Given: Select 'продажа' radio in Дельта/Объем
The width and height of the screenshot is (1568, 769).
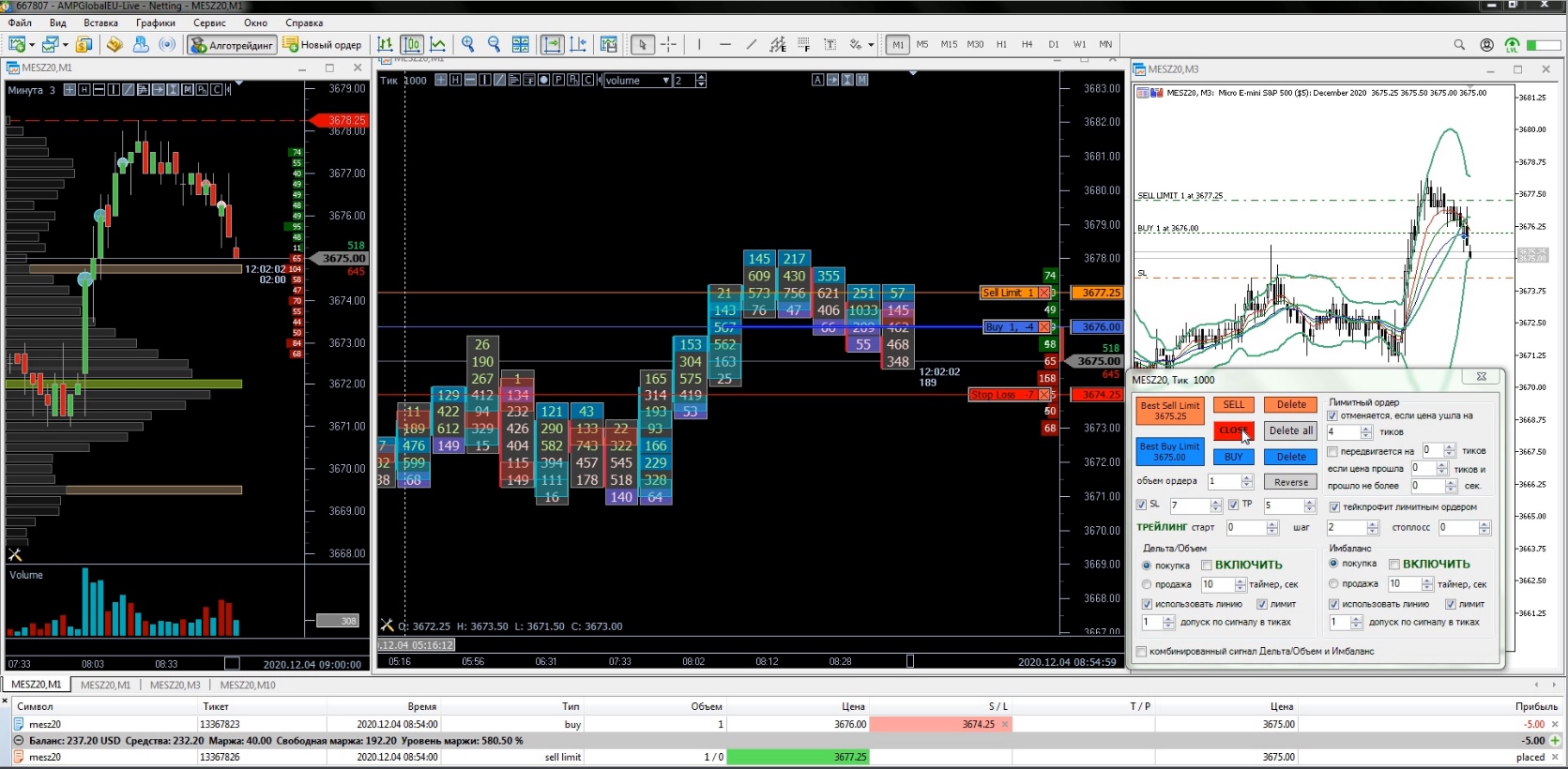Looking at the screenshot, I should pyautogui.click(x=1147, y=584).
